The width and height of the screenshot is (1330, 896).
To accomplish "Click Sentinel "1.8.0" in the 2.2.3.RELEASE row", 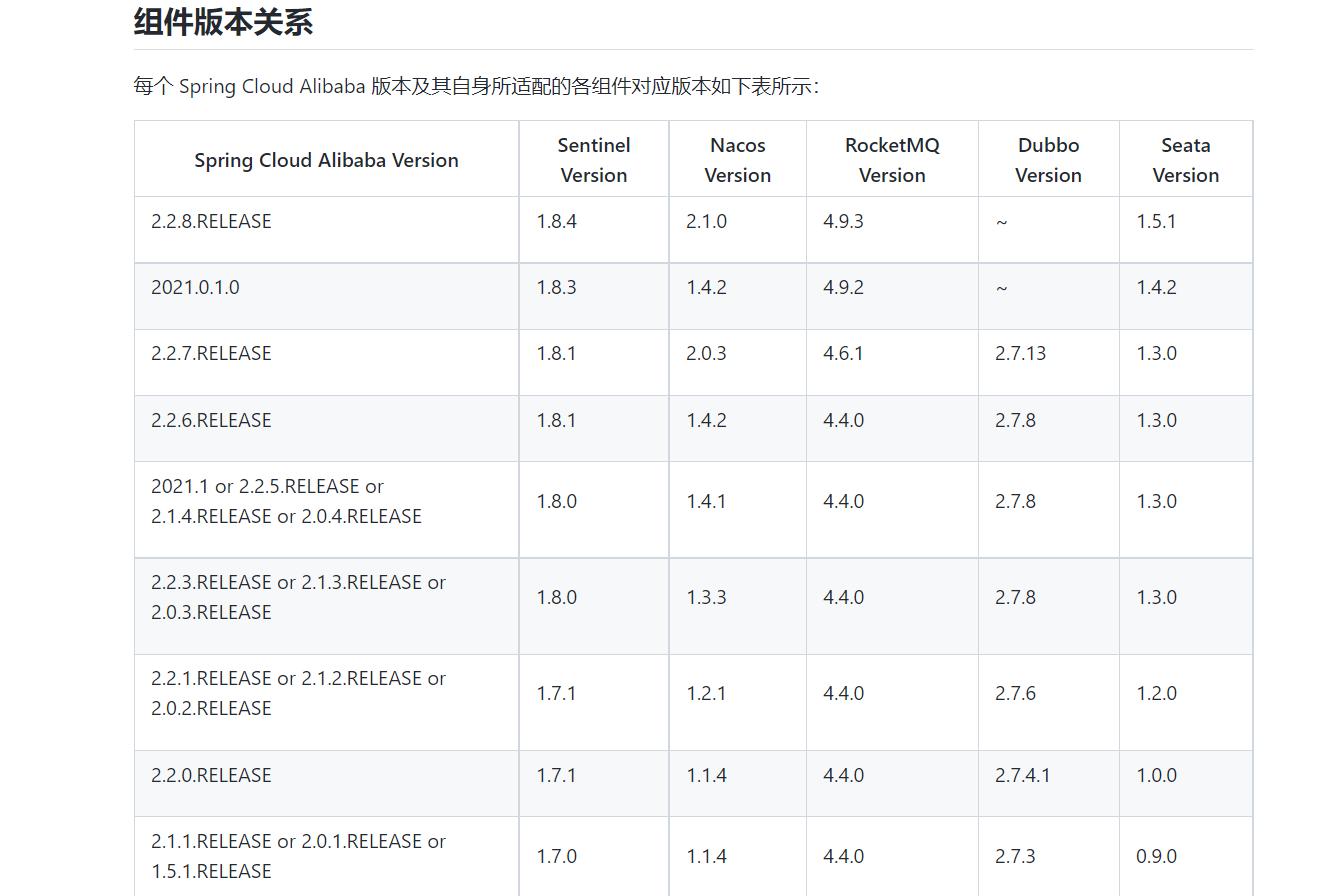I will pos(556,597).
